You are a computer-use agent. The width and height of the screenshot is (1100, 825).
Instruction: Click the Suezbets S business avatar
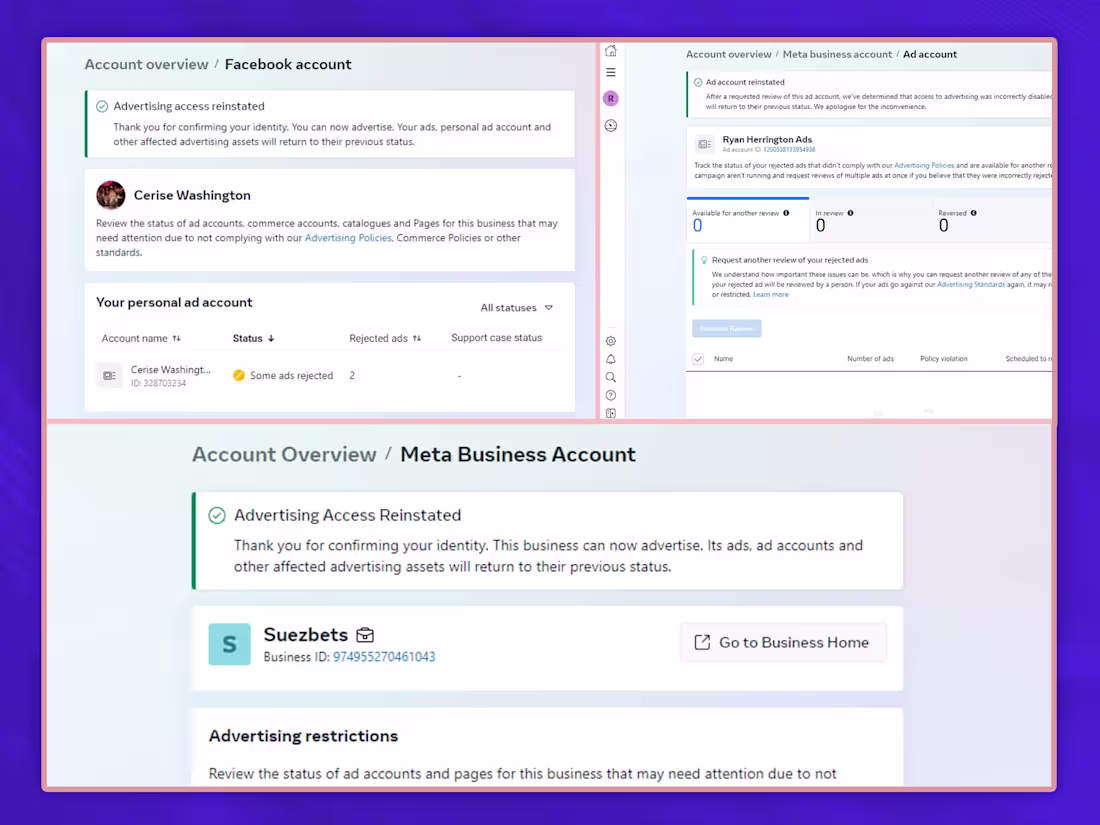pos(229,644)
